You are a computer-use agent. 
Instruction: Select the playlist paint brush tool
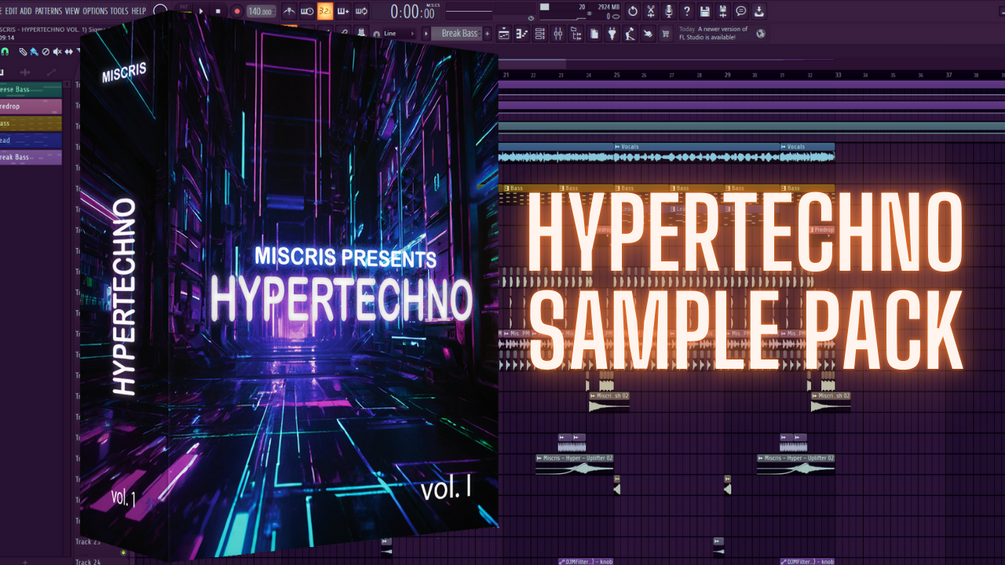point(34,52)
